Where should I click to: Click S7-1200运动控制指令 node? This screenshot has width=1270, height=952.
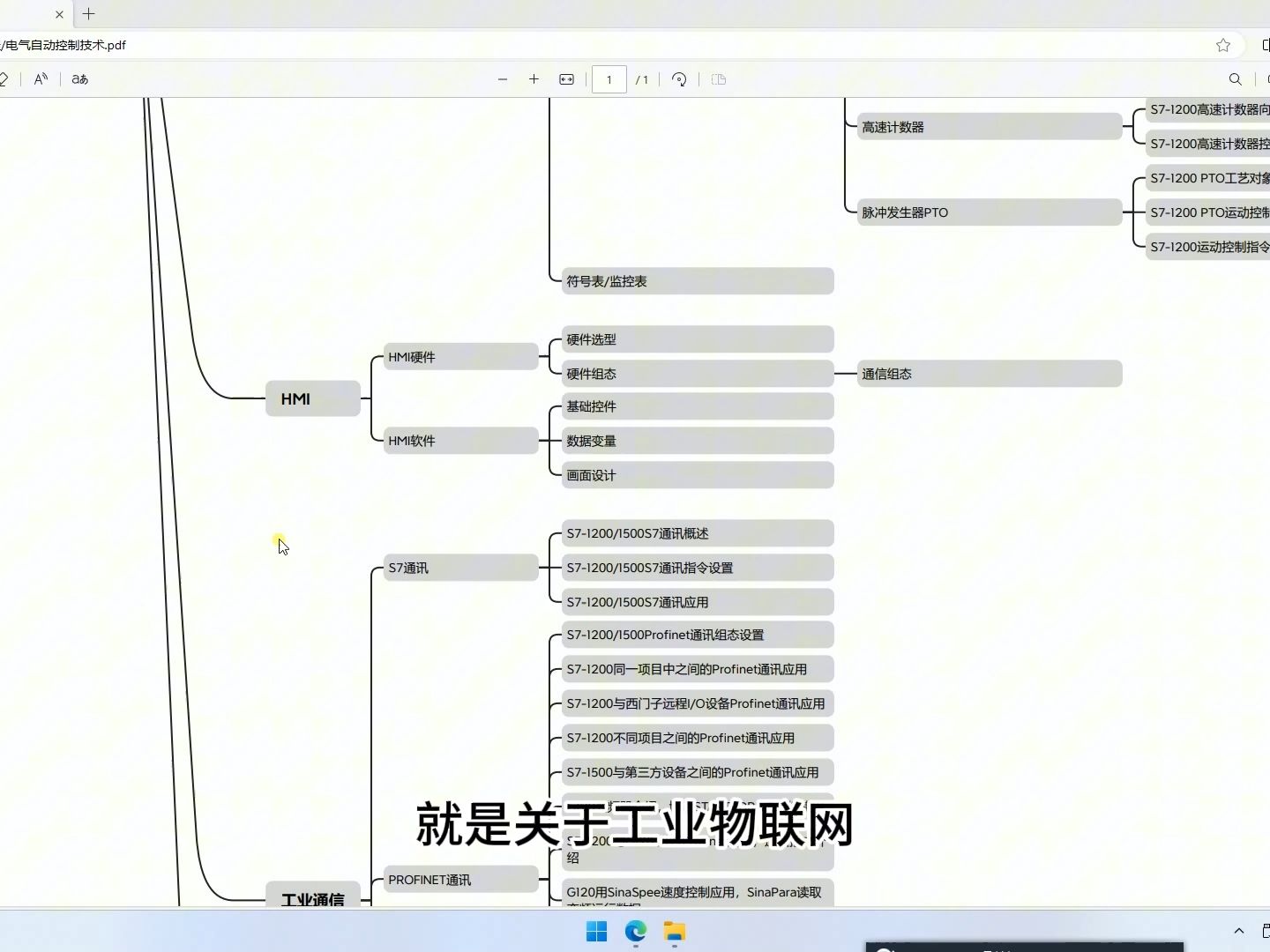[1208, 247]
